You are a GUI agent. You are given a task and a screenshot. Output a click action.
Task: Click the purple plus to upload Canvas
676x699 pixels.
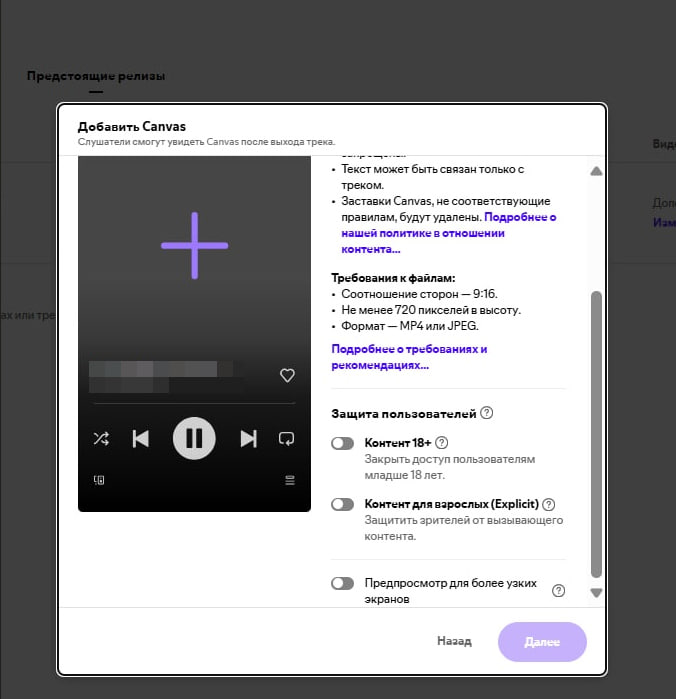[194, 246]
